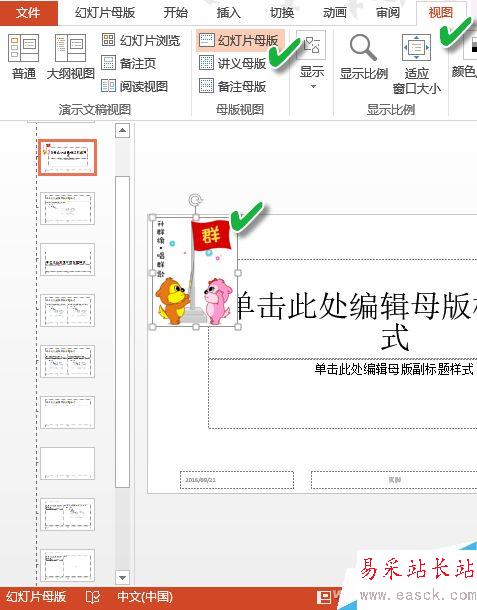Open the 插入 tab
The height and width of the screenshot is (610, 477).
pos(228,13)
